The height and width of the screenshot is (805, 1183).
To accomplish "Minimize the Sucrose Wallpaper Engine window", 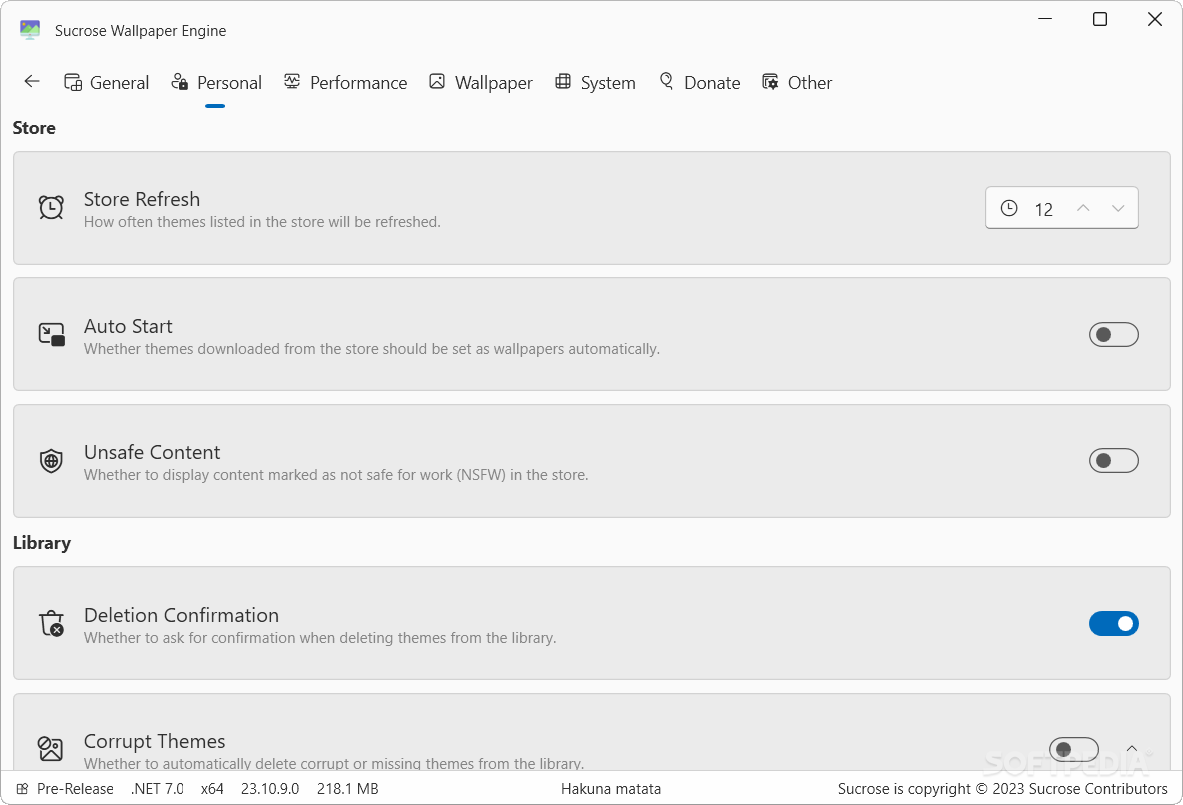I will pyautogui.click(x=1045, y=19).
